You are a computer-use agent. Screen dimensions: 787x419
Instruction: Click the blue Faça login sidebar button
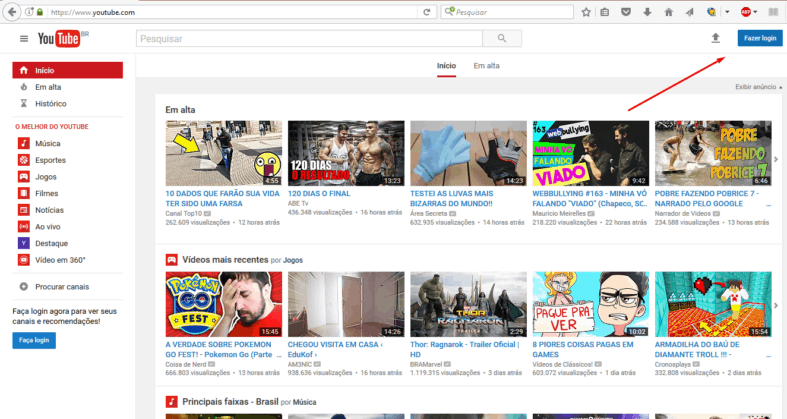pyautogui.click(x=34, y=340)
